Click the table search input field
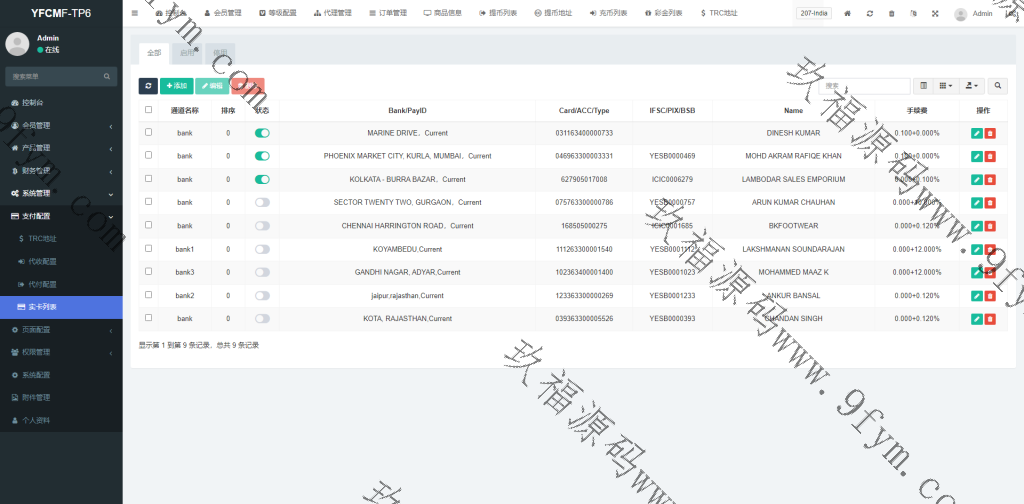Viewport: 1024px width, 504px height. click(x=864, y=87)
